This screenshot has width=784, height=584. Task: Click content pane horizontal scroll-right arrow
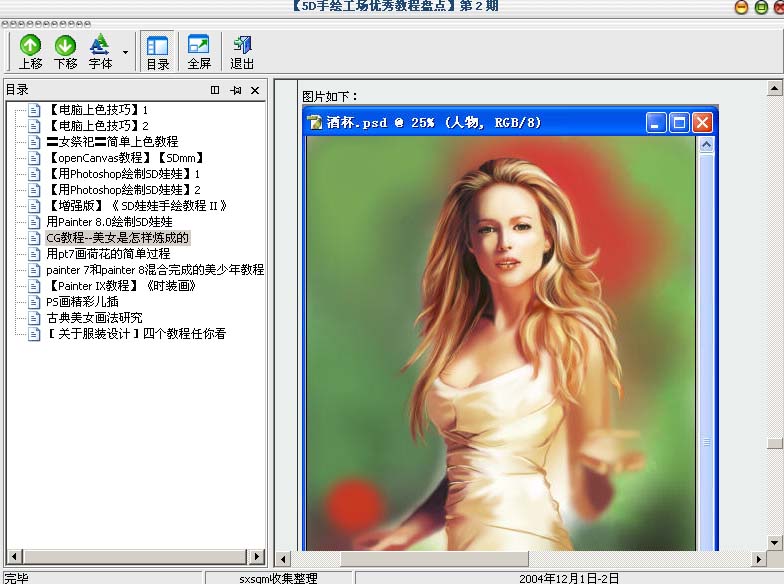coord(758,559)
